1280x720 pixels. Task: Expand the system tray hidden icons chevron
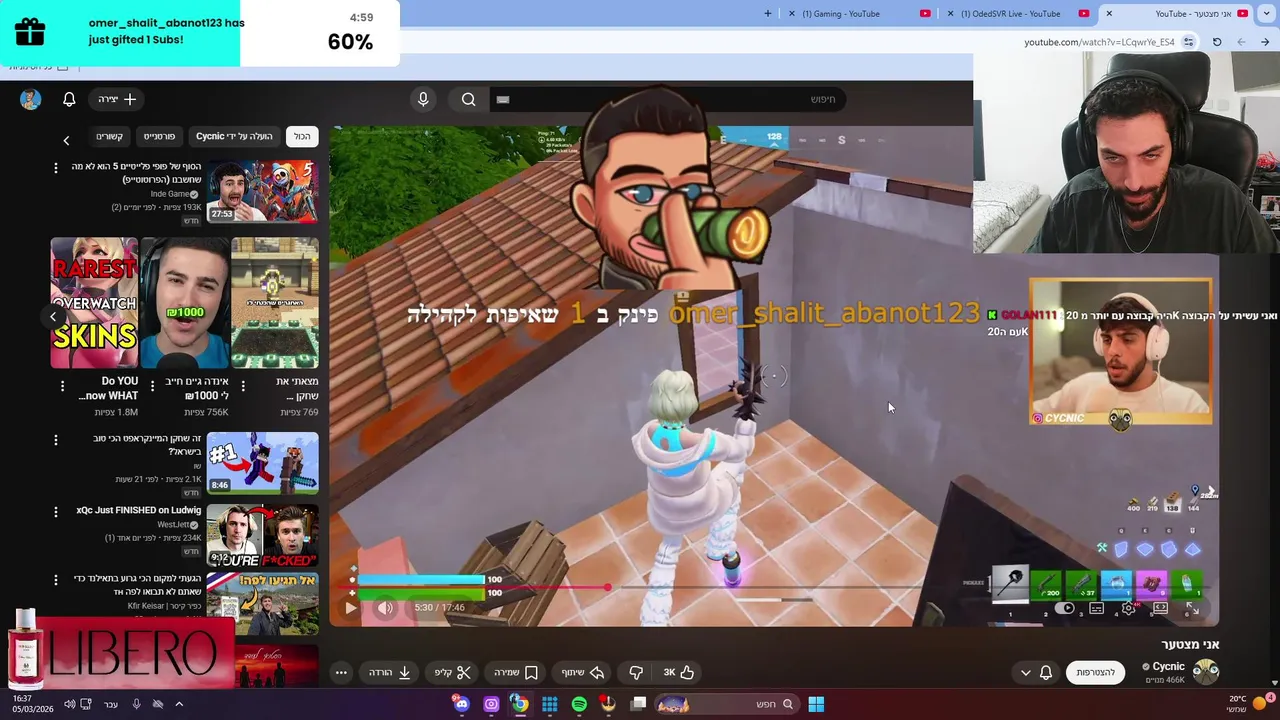179,704
